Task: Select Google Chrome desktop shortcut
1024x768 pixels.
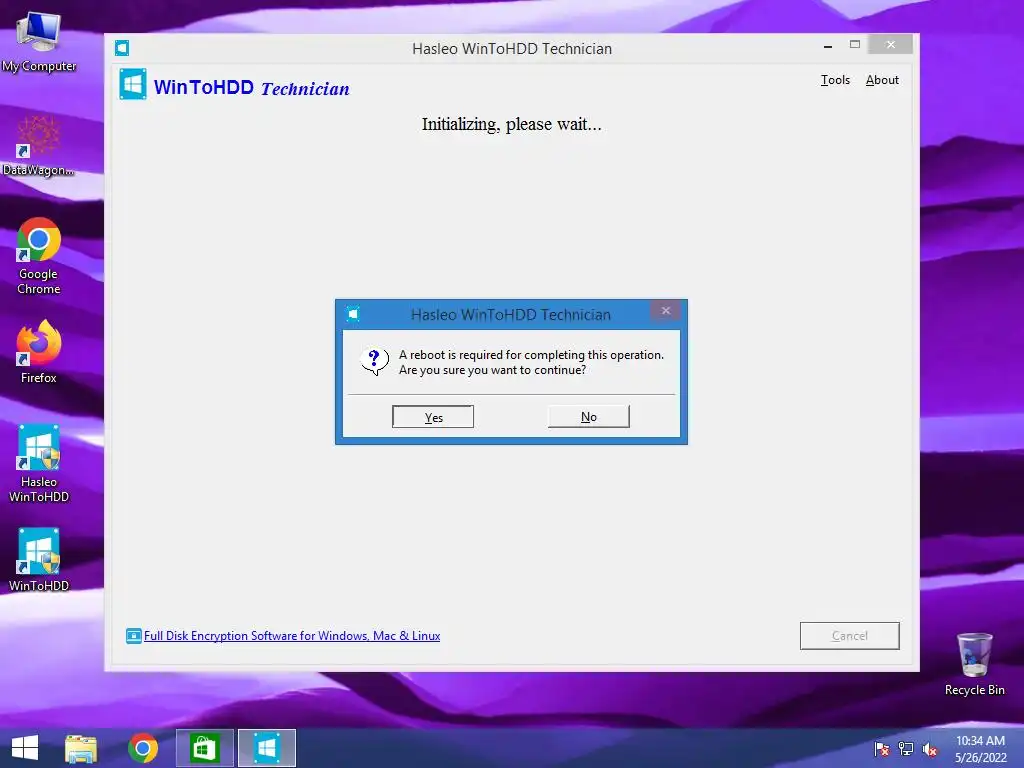Action: (x=39, y=257)
